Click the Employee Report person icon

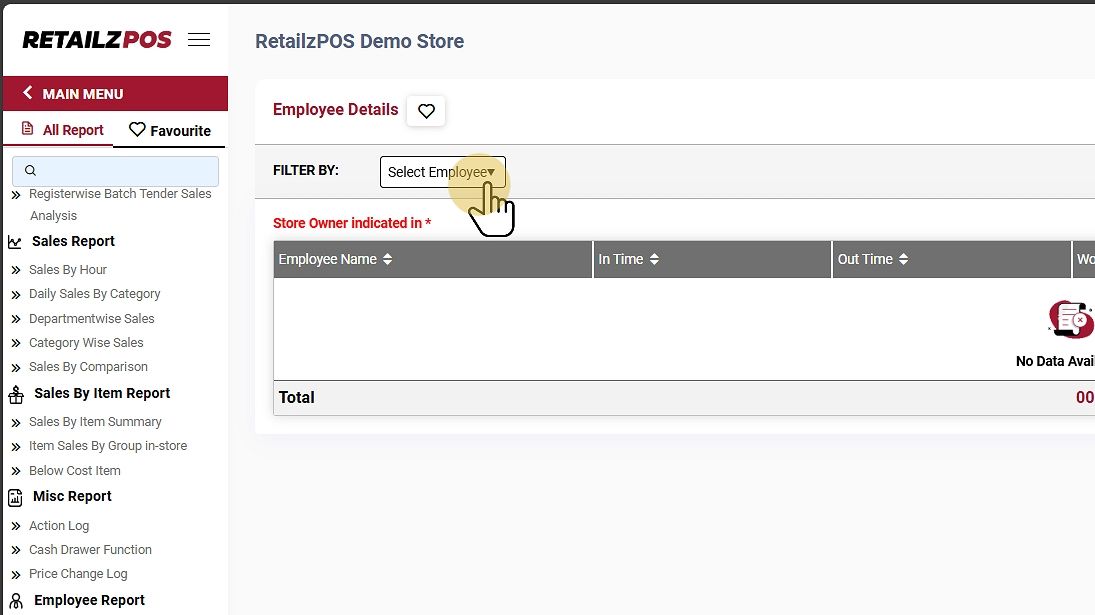point(16,601)
